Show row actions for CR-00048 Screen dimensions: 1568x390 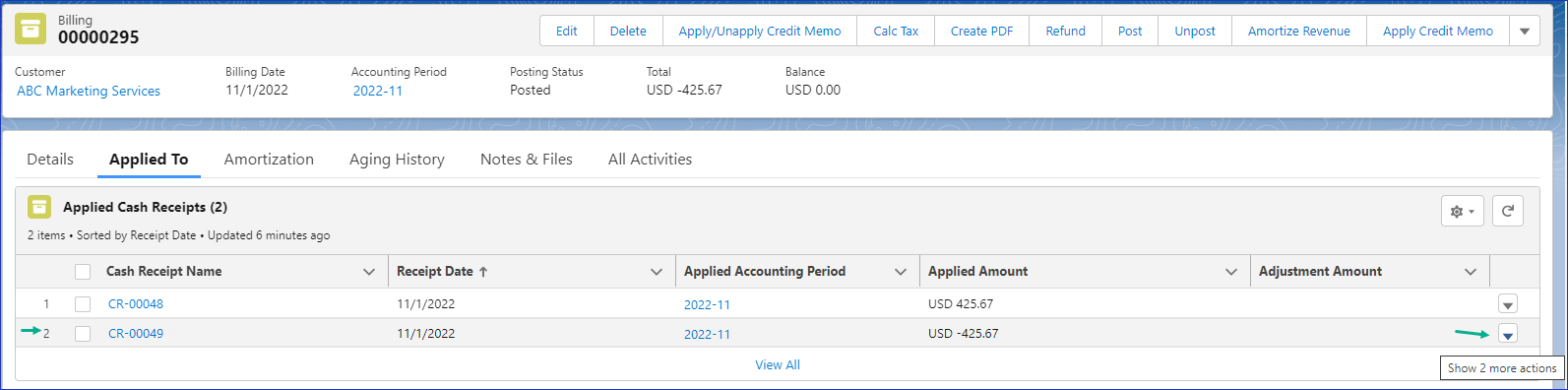(1508, 304)
